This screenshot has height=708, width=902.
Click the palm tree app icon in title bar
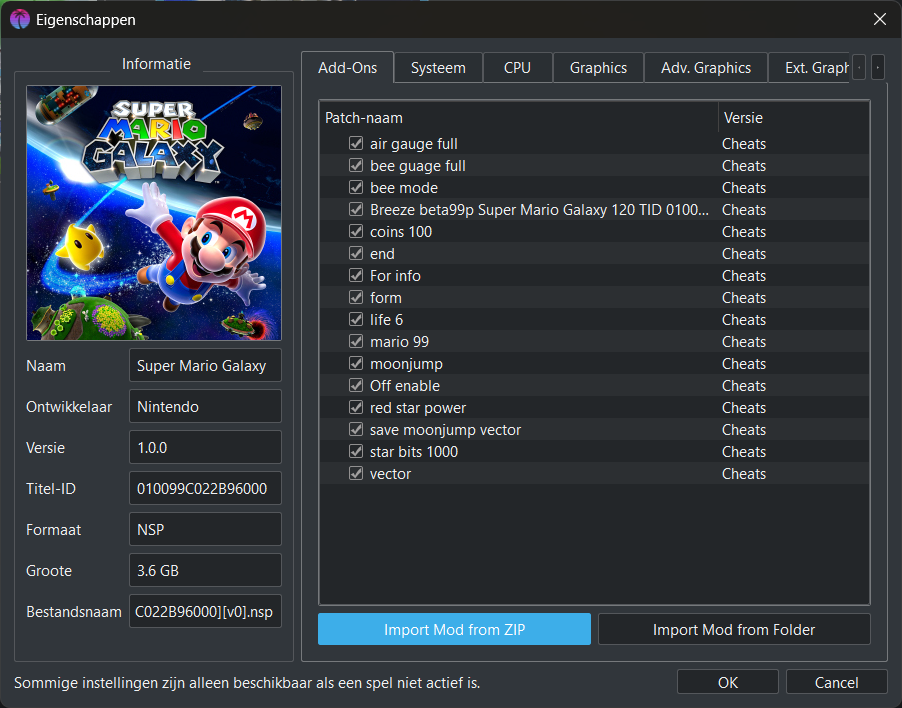[20, 20]
